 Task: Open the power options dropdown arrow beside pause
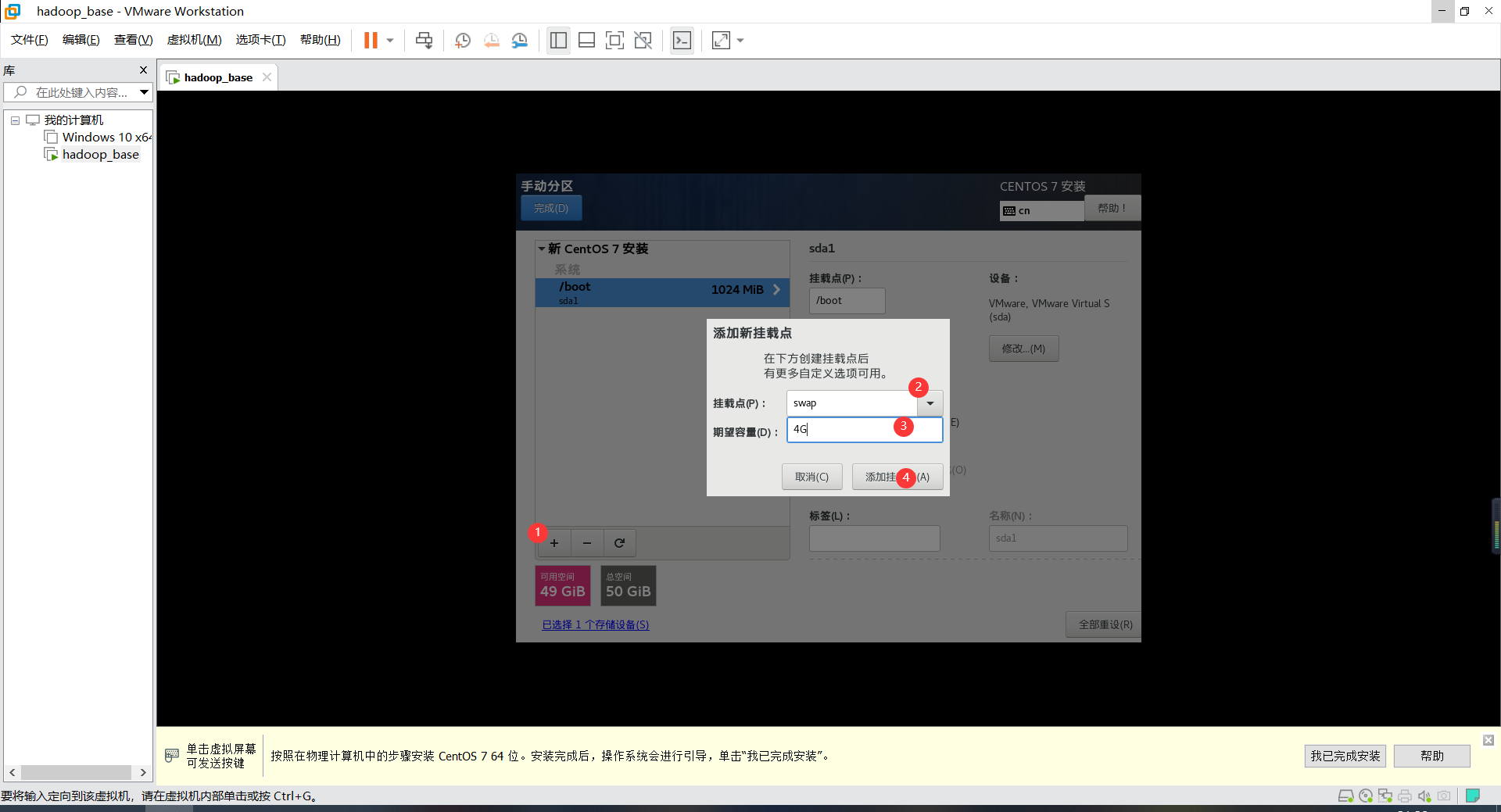pos(390,41)
